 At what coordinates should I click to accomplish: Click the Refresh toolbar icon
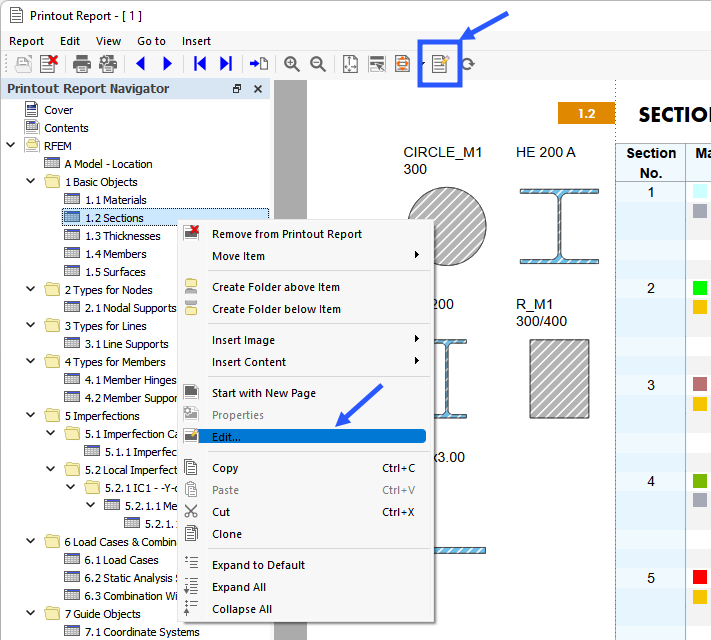[468, 64]
